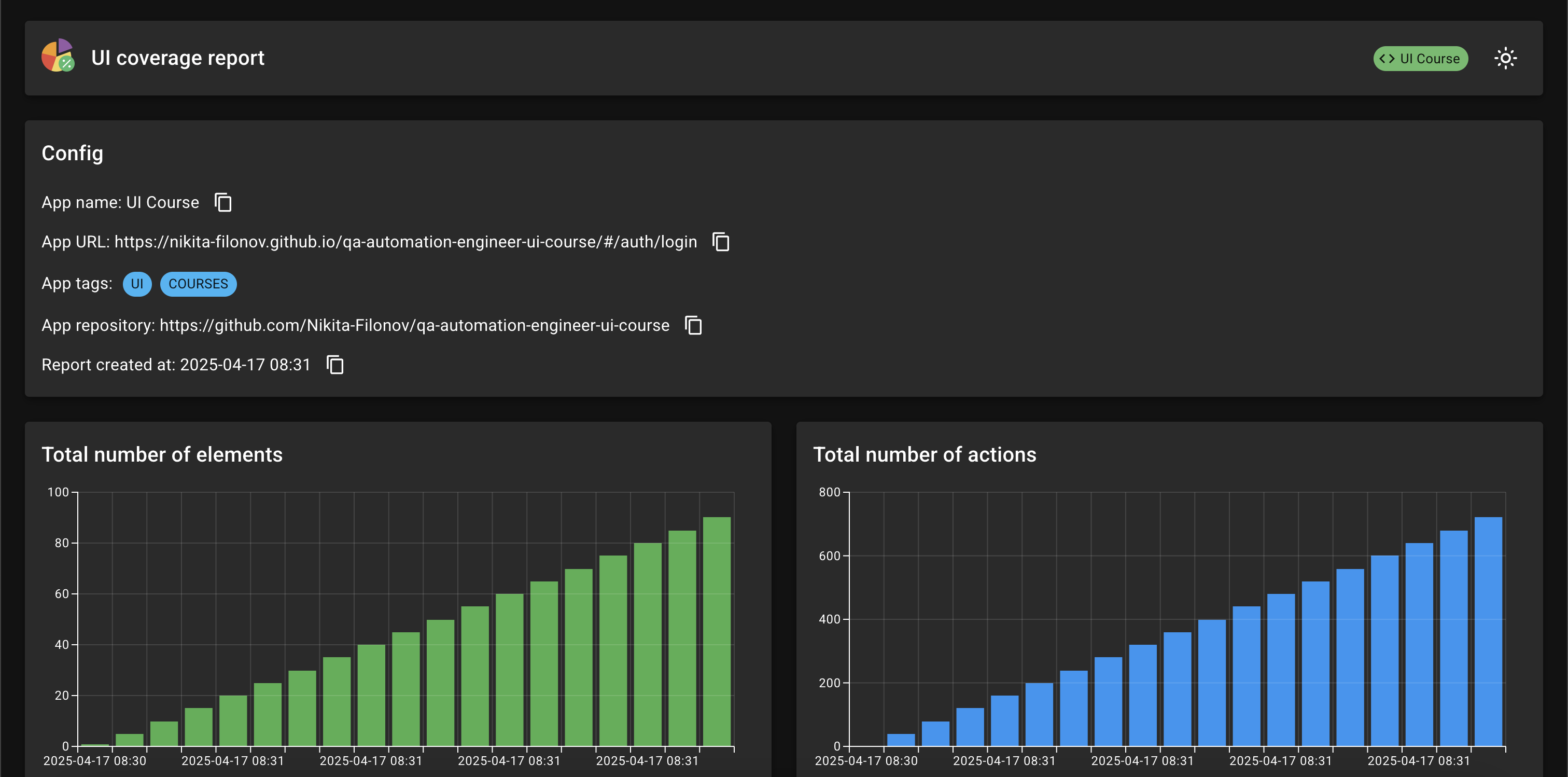This screenshot has width=1568, height=777.
Task: Click the UI coverage report title
Action: pyautogui.click(x=178, y=58)
